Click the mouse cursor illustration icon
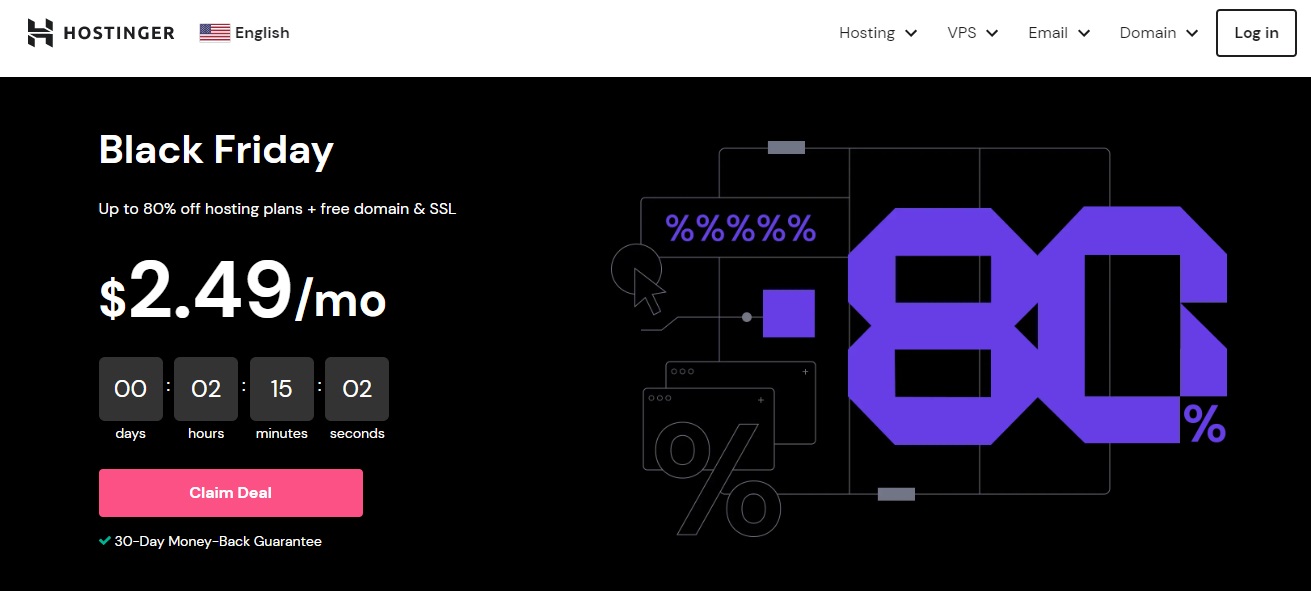The image size is (1311, 591). (x=647, y=290)
